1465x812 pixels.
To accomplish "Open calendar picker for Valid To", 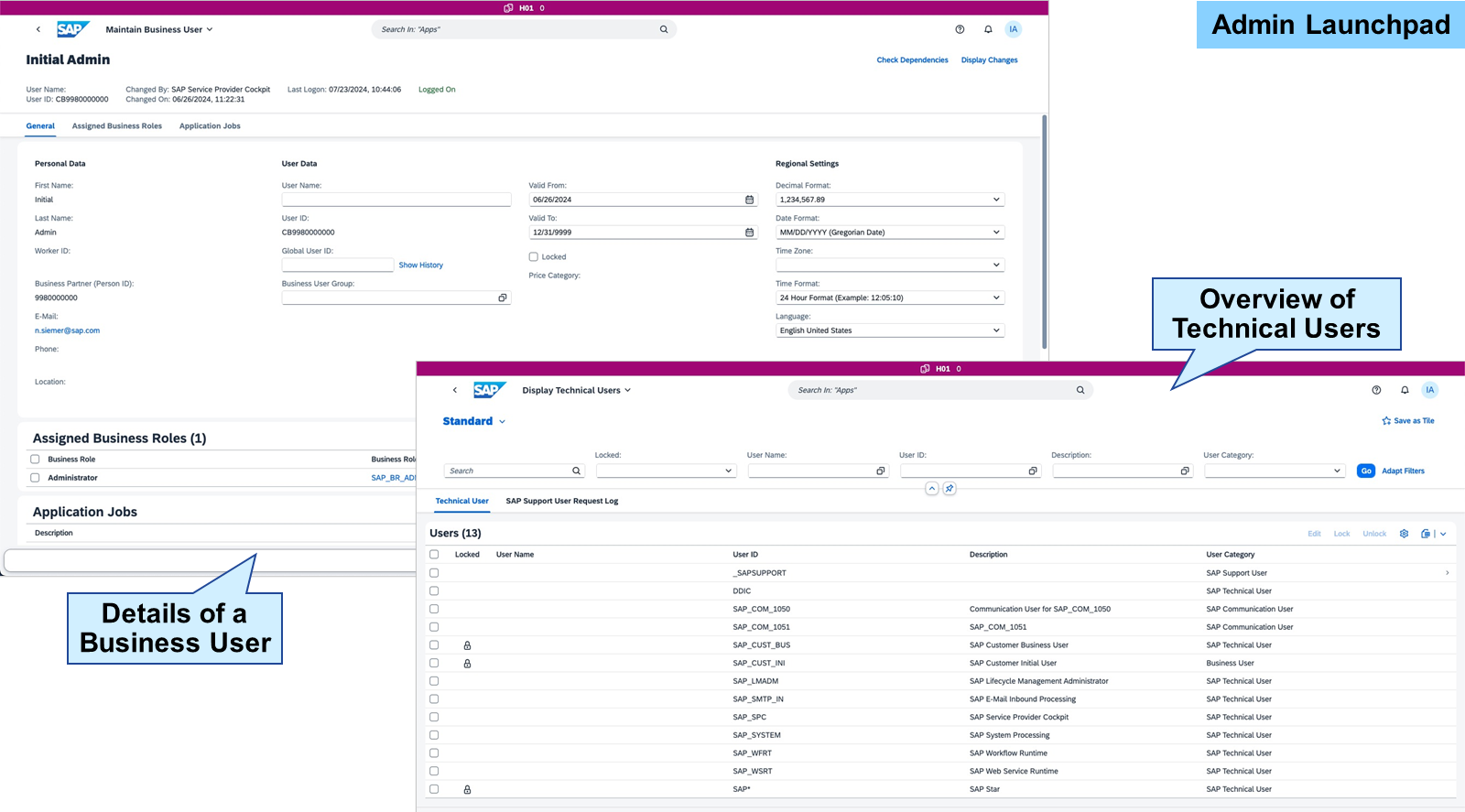I will [750, 233].
